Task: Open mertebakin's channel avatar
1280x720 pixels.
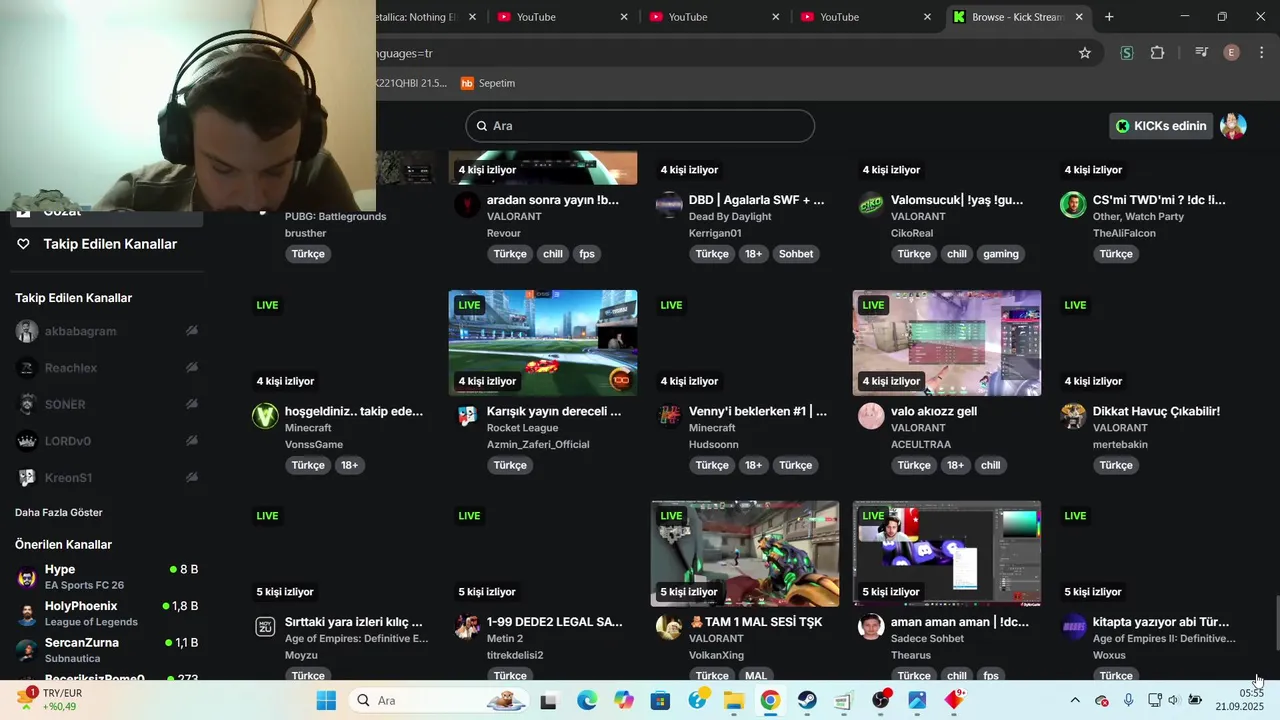Action: click(x=1073, y=416)
